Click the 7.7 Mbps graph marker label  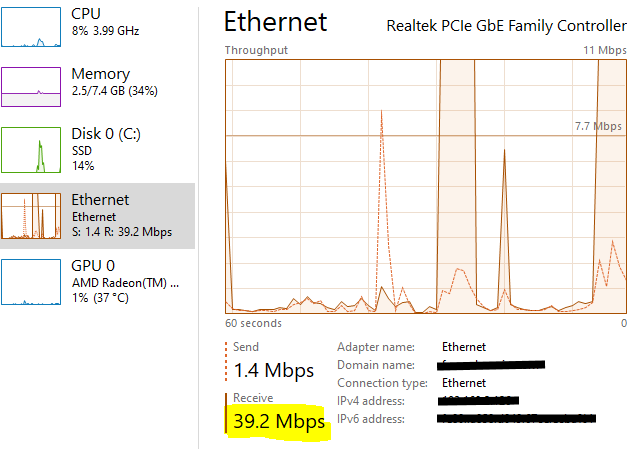tap(597, 126)
